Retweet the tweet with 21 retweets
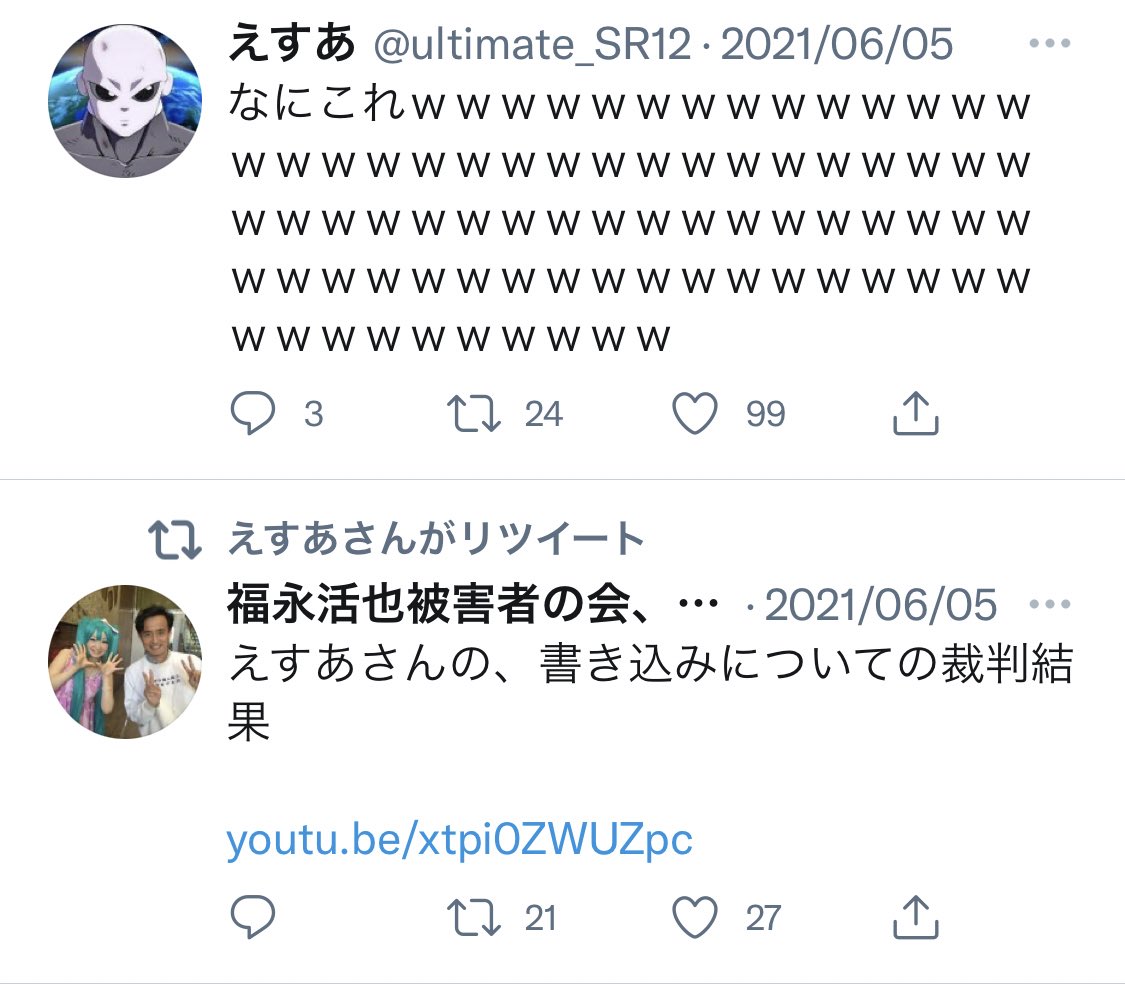The width and height of the screenshot is (1125, 984). tap(474, 918)
